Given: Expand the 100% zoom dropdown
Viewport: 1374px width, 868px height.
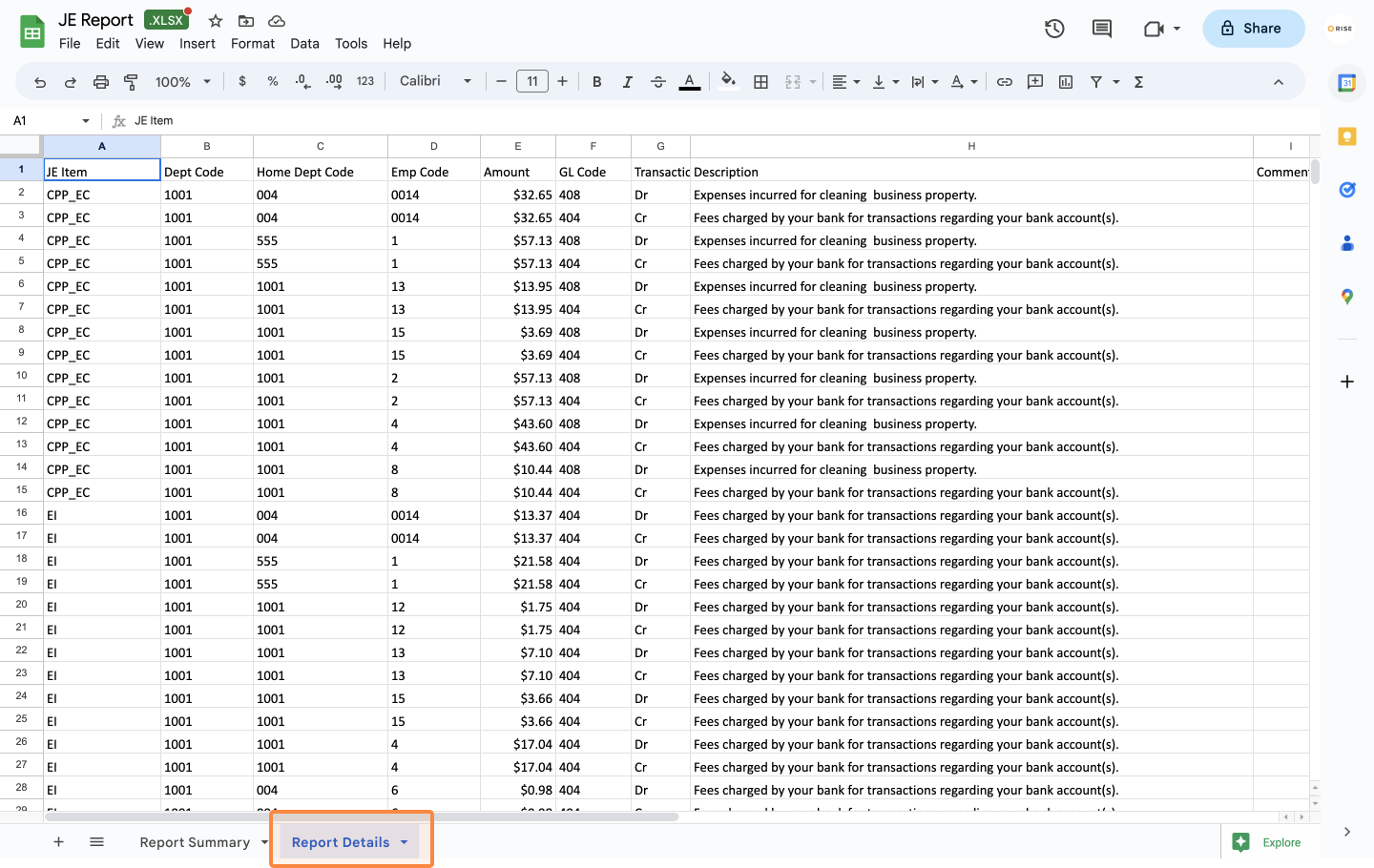Looking at the screenshot, I should coord(182,82).
